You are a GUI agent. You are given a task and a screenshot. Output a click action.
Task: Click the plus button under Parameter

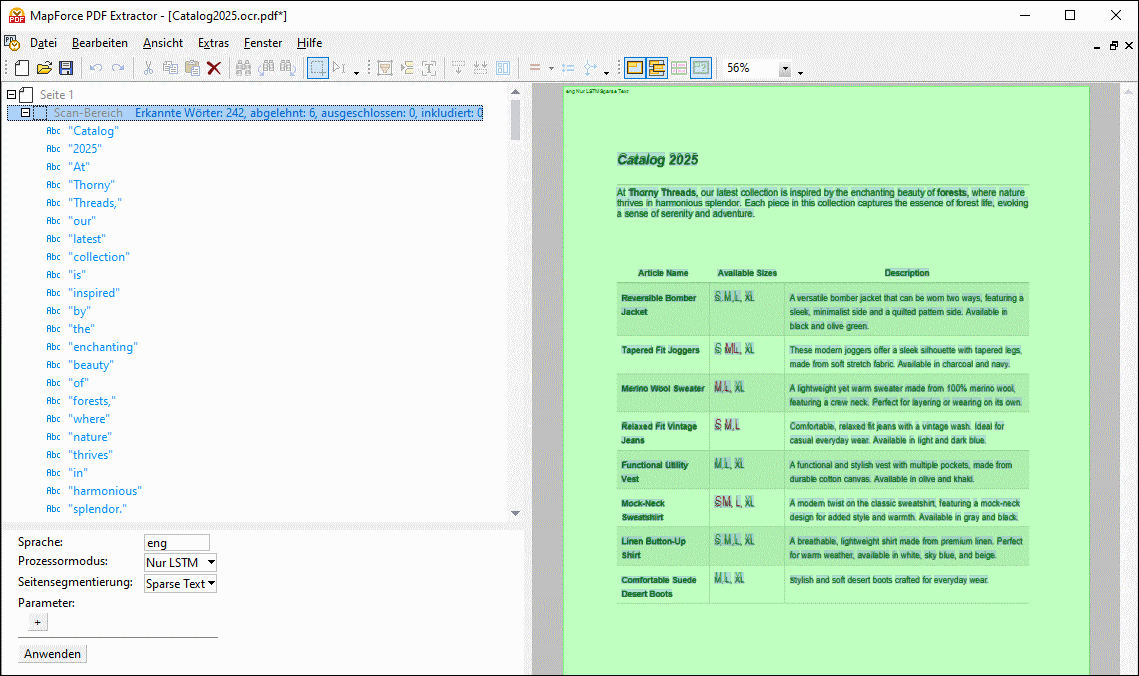click(37, 622)
